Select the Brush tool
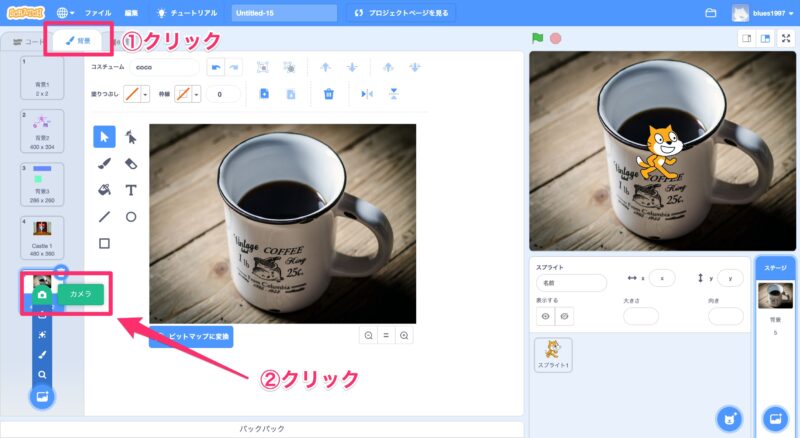Viewport: 800px width, 438px height. (104, 163)
